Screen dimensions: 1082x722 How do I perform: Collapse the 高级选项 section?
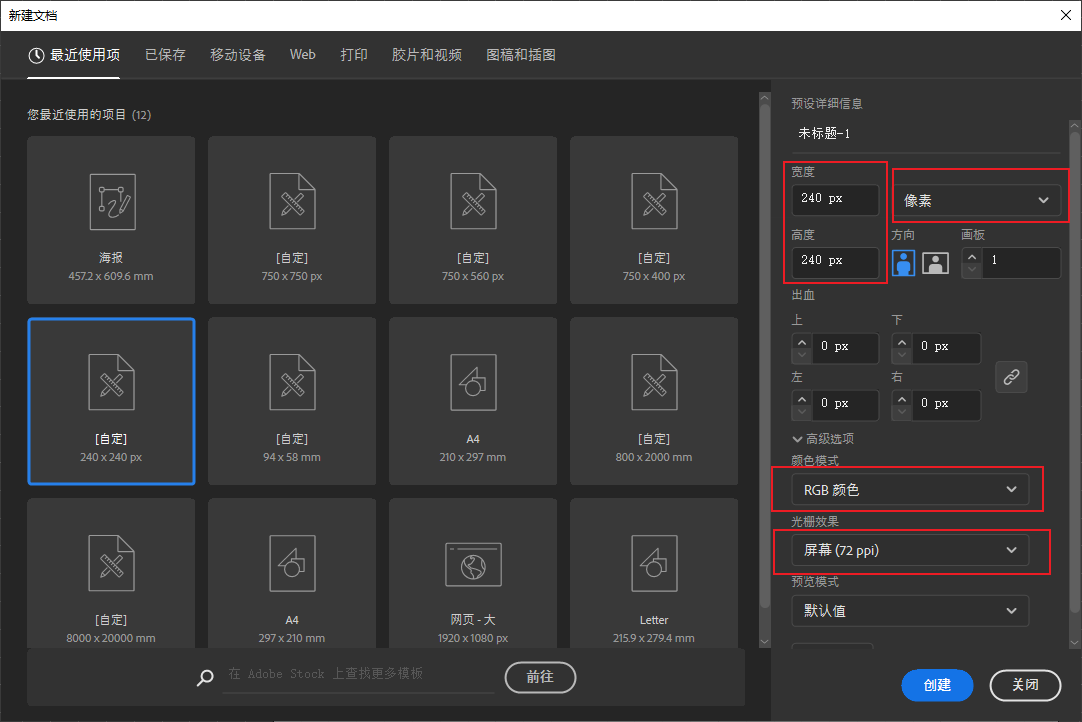pos(823,439)
